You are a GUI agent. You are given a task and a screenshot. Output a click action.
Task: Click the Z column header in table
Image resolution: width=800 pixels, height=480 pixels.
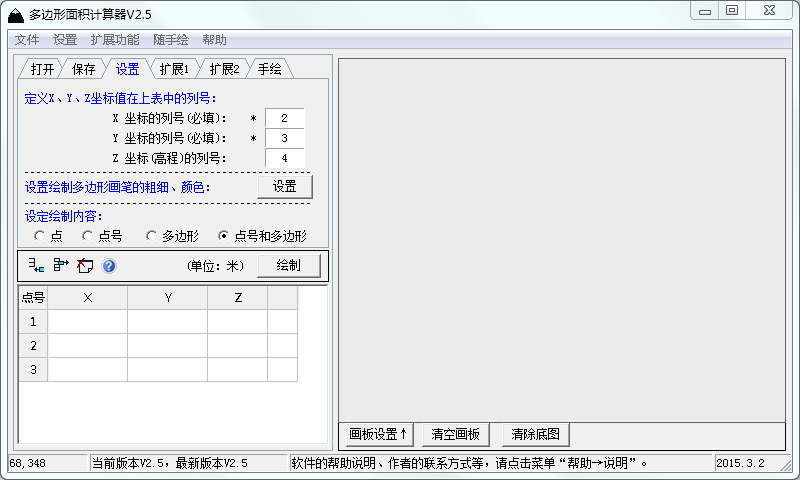(x=238, y=298)
